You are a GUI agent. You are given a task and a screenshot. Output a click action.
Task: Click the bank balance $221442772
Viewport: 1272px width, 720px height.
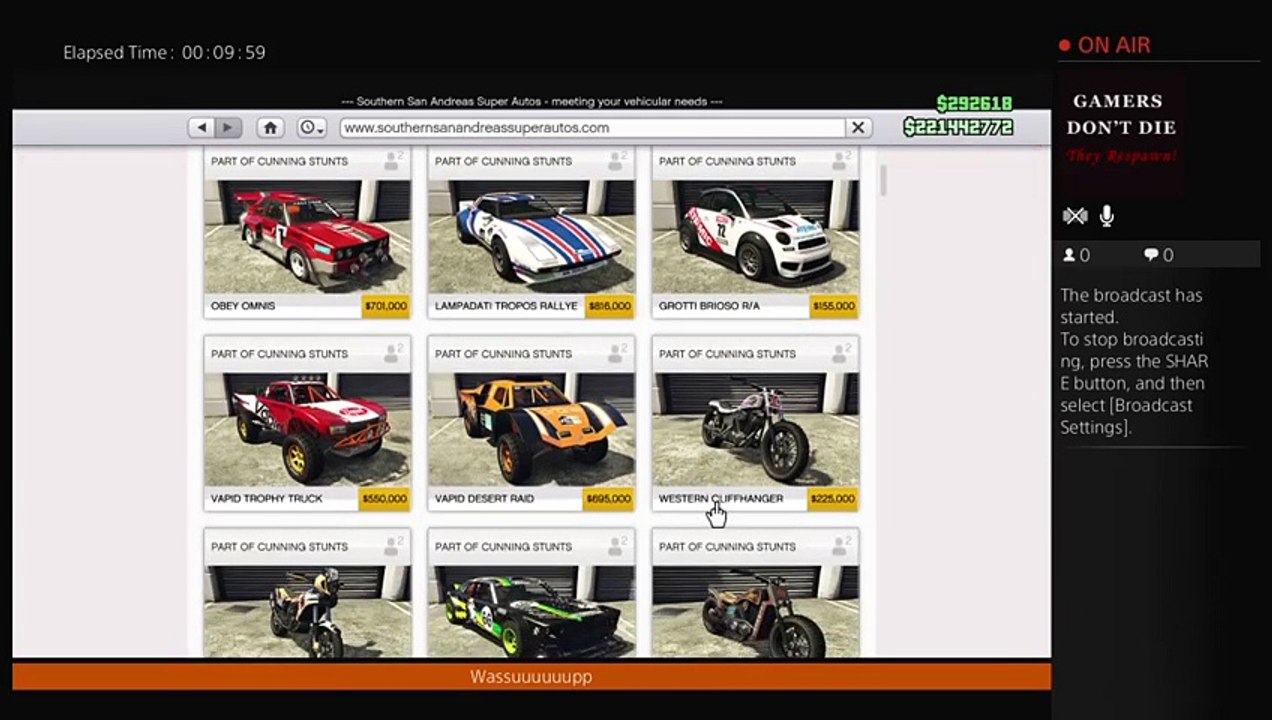pyautogui.click(x=958, y=127)
